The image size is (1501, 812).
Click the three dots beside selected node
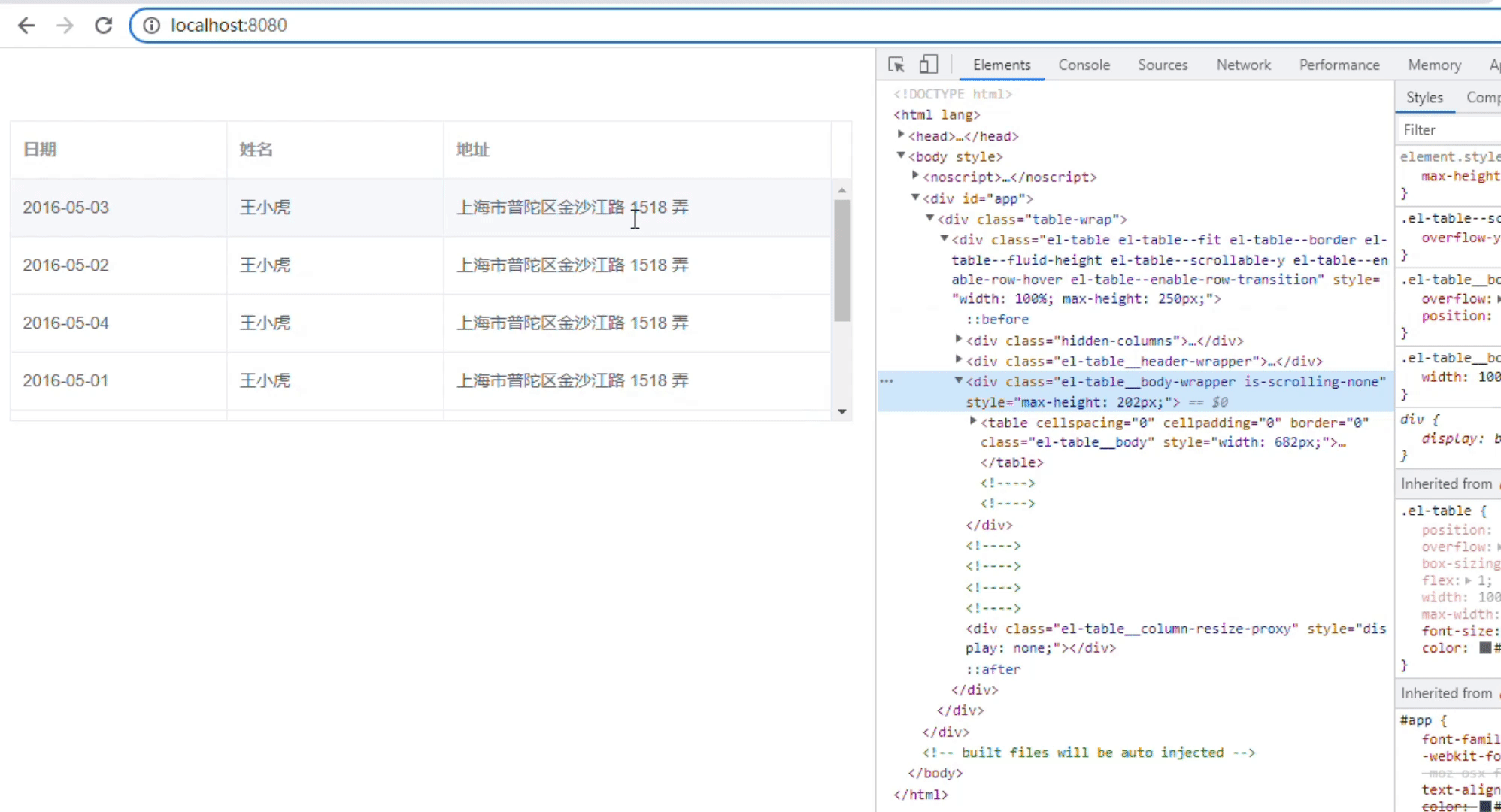(887, 381)
